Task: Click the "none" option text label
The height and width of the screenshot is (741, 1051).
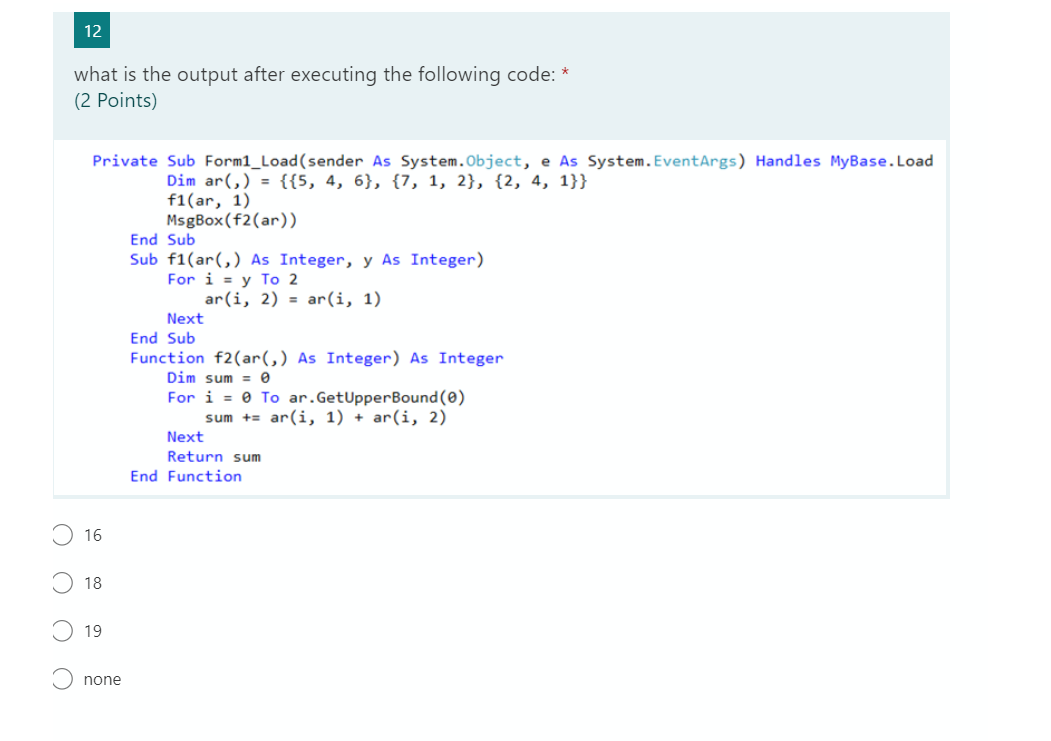Action: tap(102, 679)
